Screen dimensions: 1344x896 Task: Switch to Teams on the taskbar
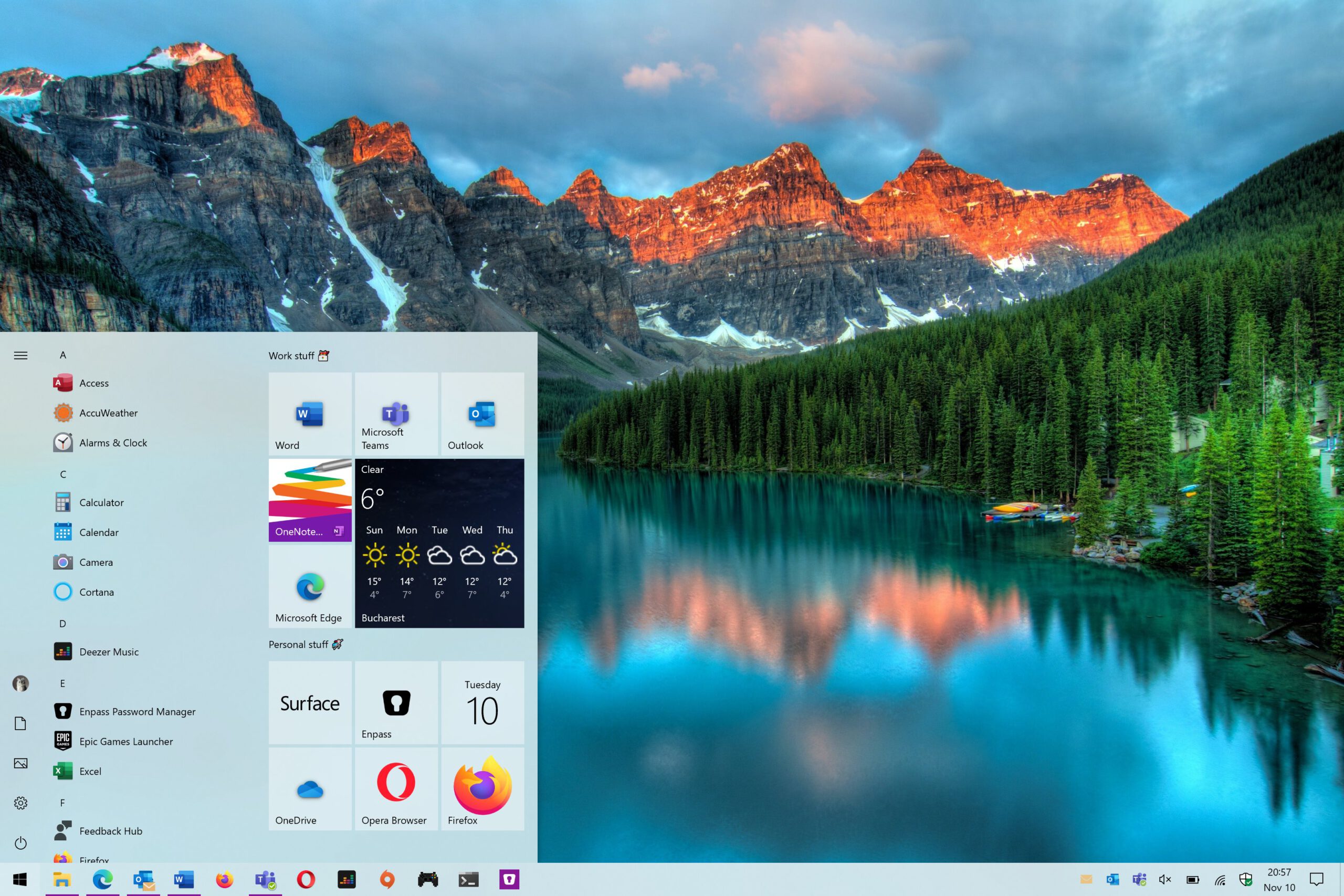pos(265,879)
